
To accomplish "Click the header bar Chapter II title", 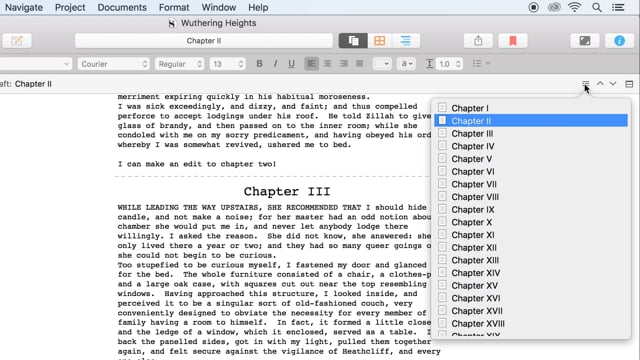I will [x=33, y=84].
